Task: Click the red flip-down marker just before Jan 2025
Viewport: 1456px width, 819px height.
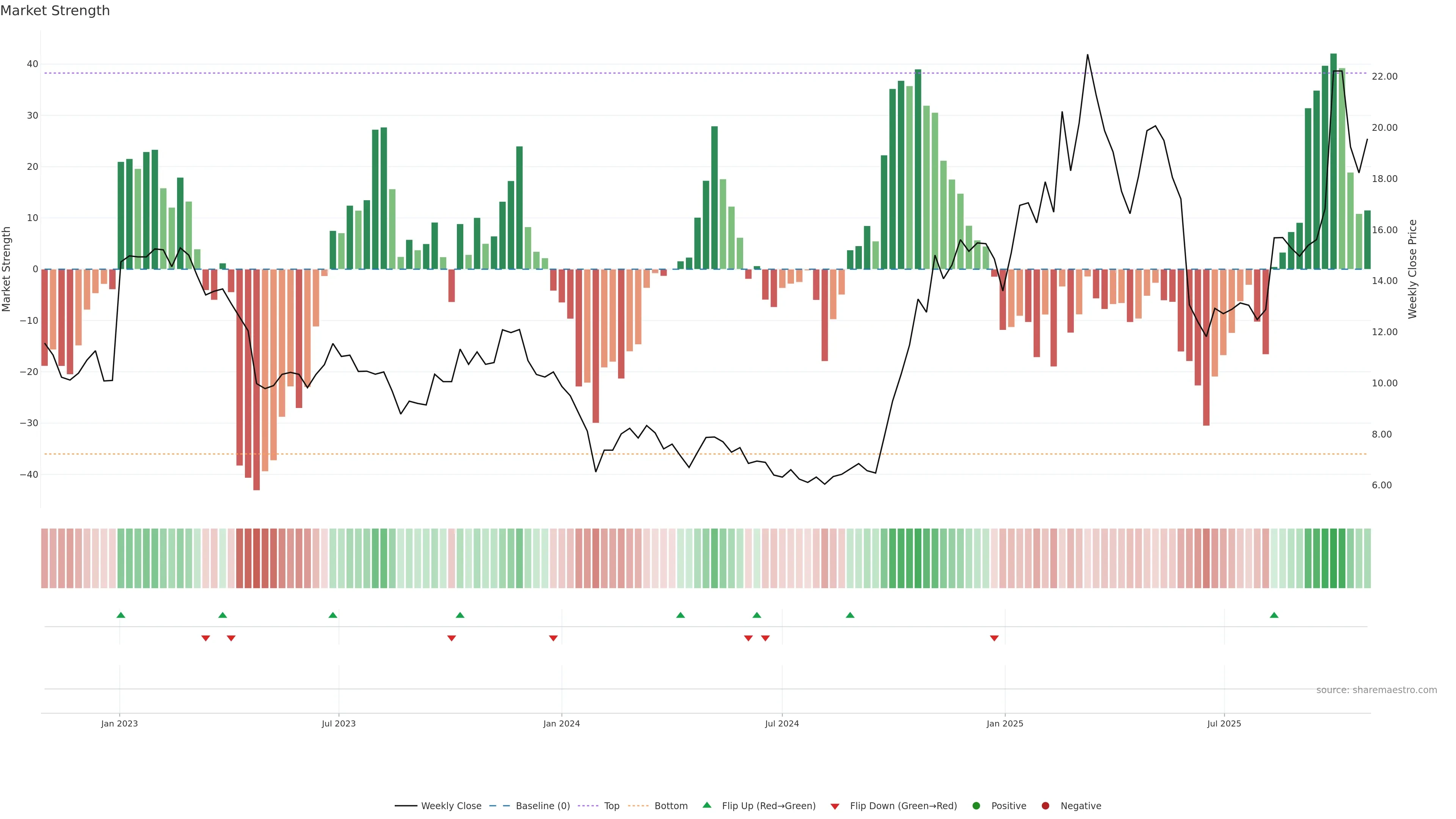Action: coord(994,638)
